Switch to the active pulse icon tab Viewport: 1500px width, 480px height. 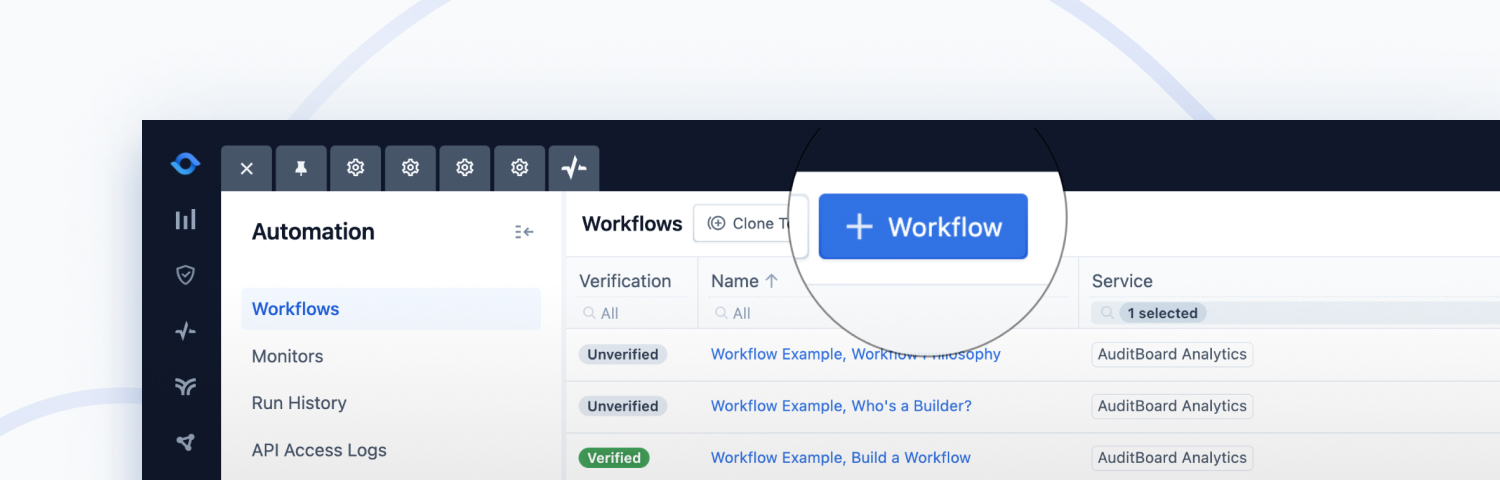[x=574, y=168]
